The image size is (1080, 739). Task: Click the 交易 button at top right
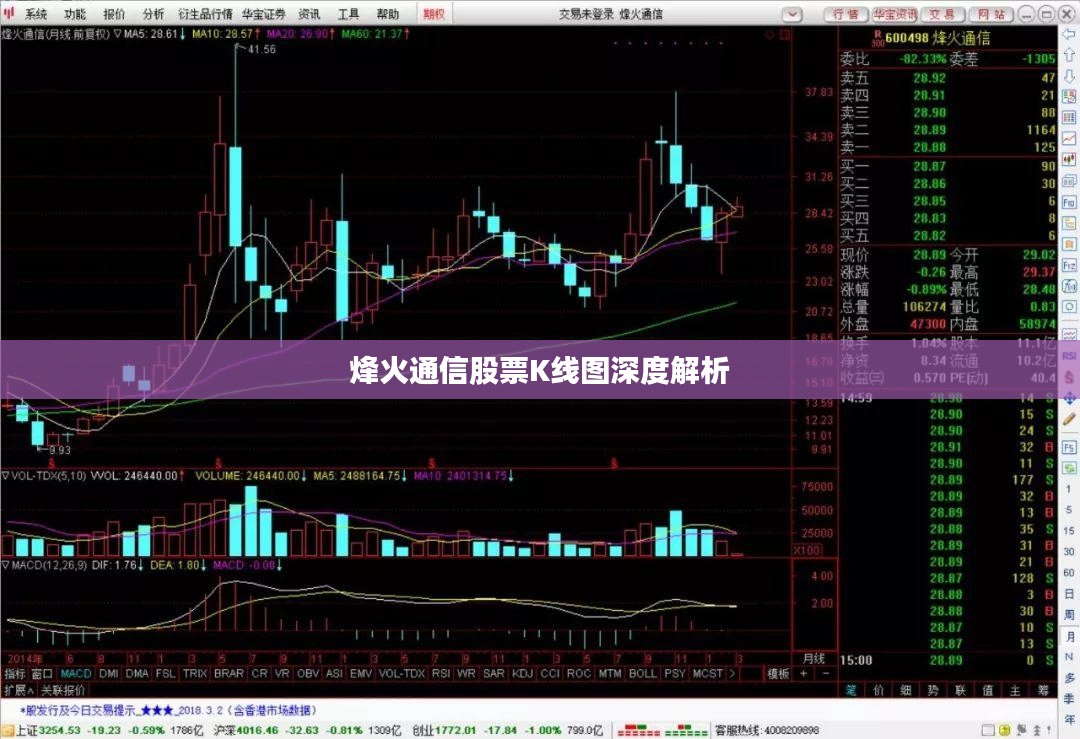pyautogui.click(x=942, y=14)
